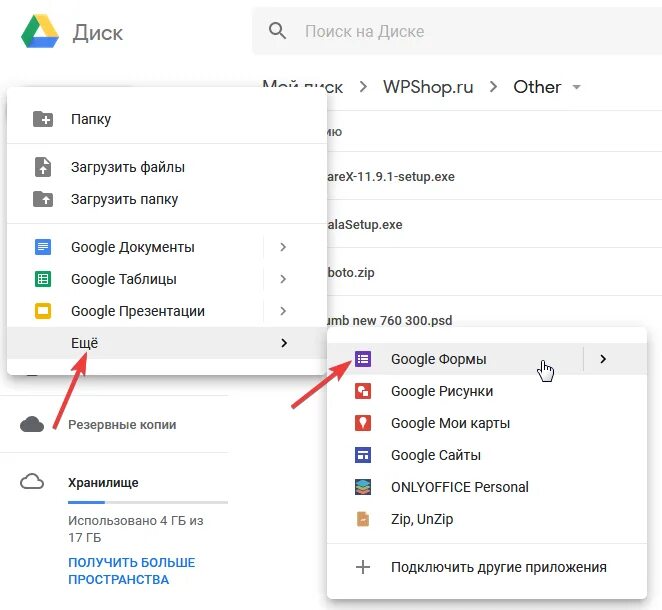Viewport: 662px width, 610px height.
Task: Click the storage usage progress bar
Action: [x=148, y=502]
